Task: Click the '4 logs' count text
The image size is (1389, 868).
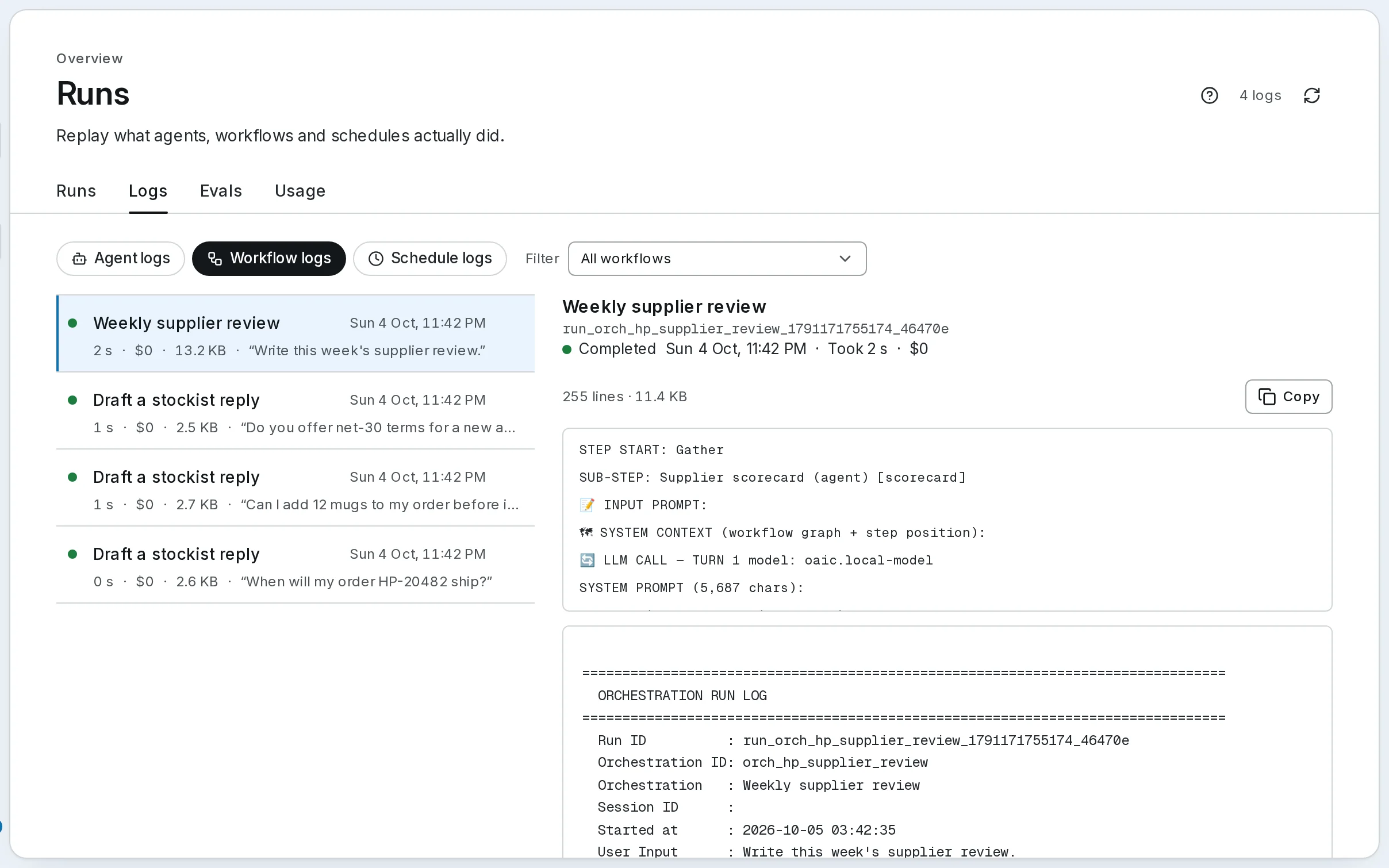Action: tap(1260, 95)
